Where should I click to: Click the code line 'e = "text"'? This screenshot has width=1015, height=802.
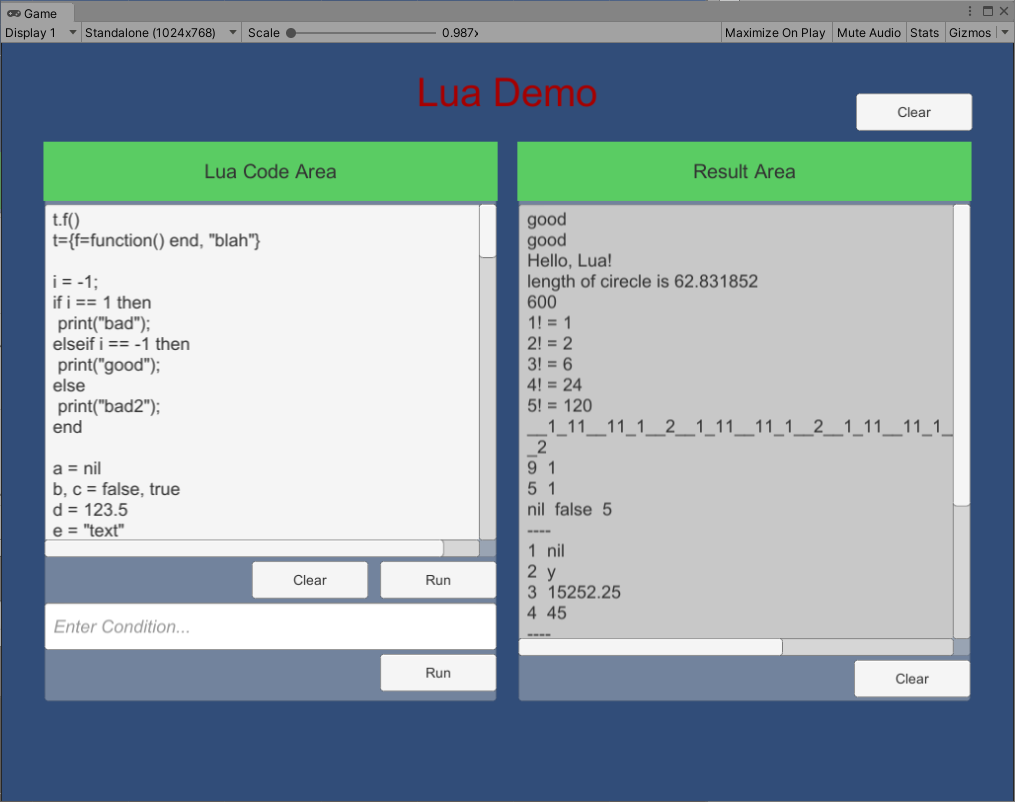(x=89, y=531)
